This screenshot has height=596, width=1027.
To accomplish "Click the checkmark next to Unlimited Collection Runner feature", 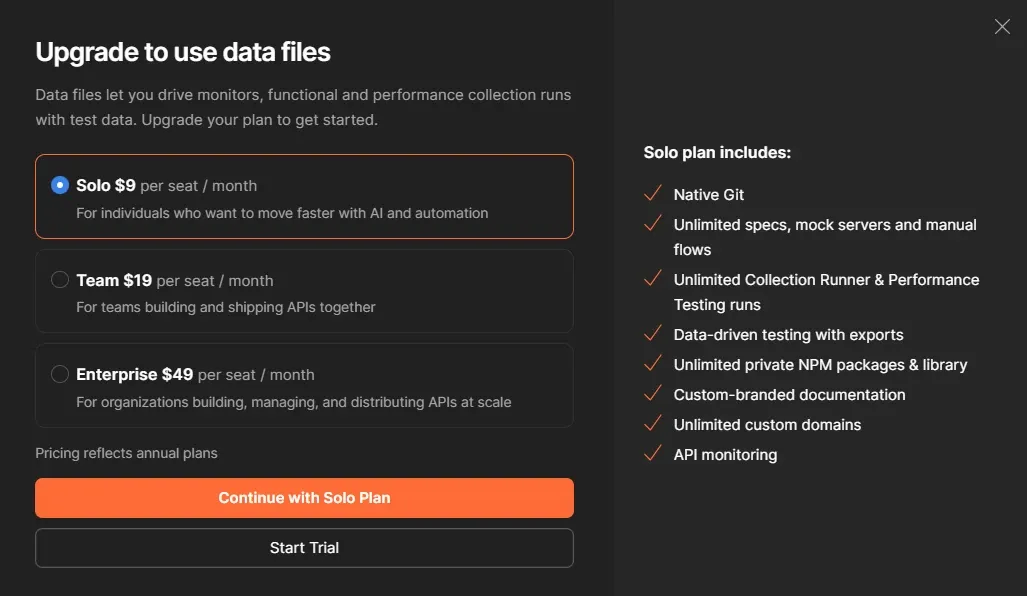I will pos(653,279).
